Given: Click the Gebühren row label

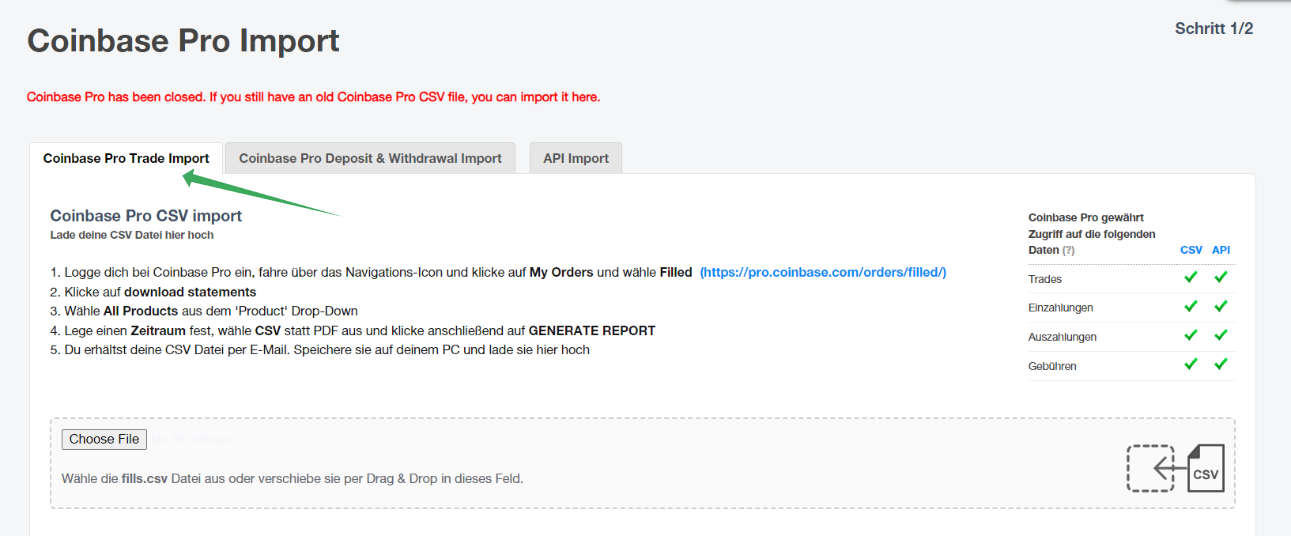Looking at the screenshot, I should click(1052, 366).
